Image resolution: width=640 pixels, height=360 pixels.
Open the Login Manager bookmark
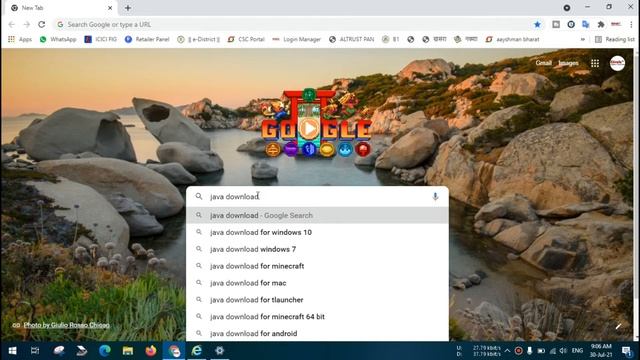pos(297,39)
